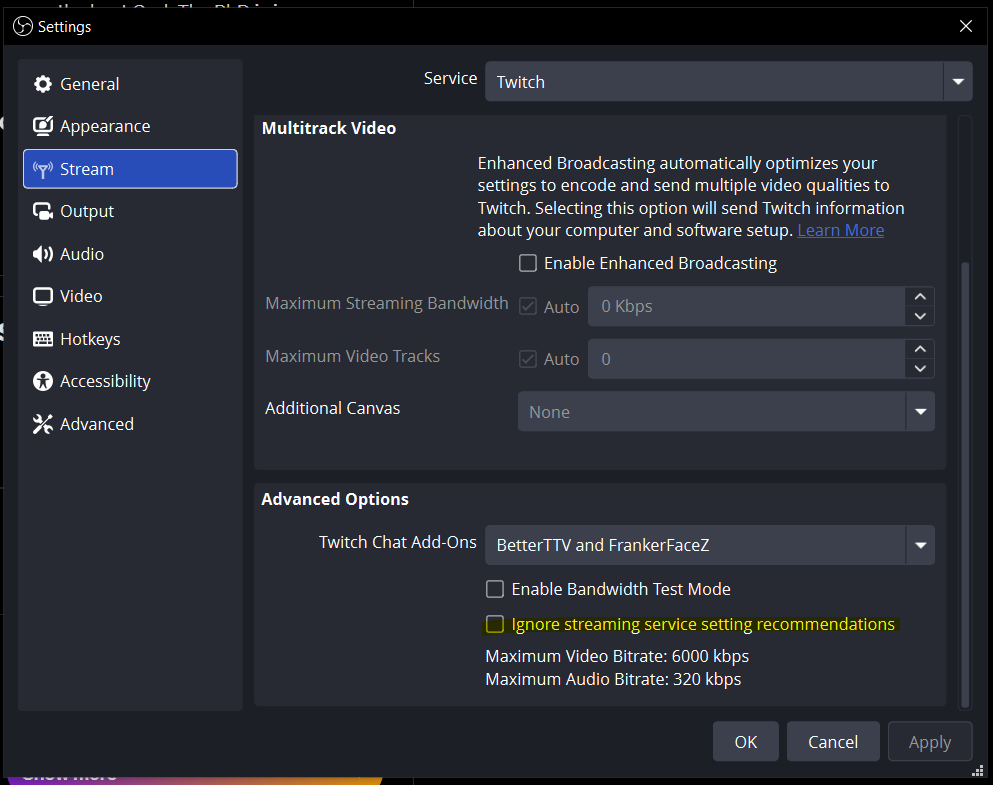Click the Twitch Chat Add-Ons arrow
The height and width of the screenshot is (785, 993).
click(921, 544)
